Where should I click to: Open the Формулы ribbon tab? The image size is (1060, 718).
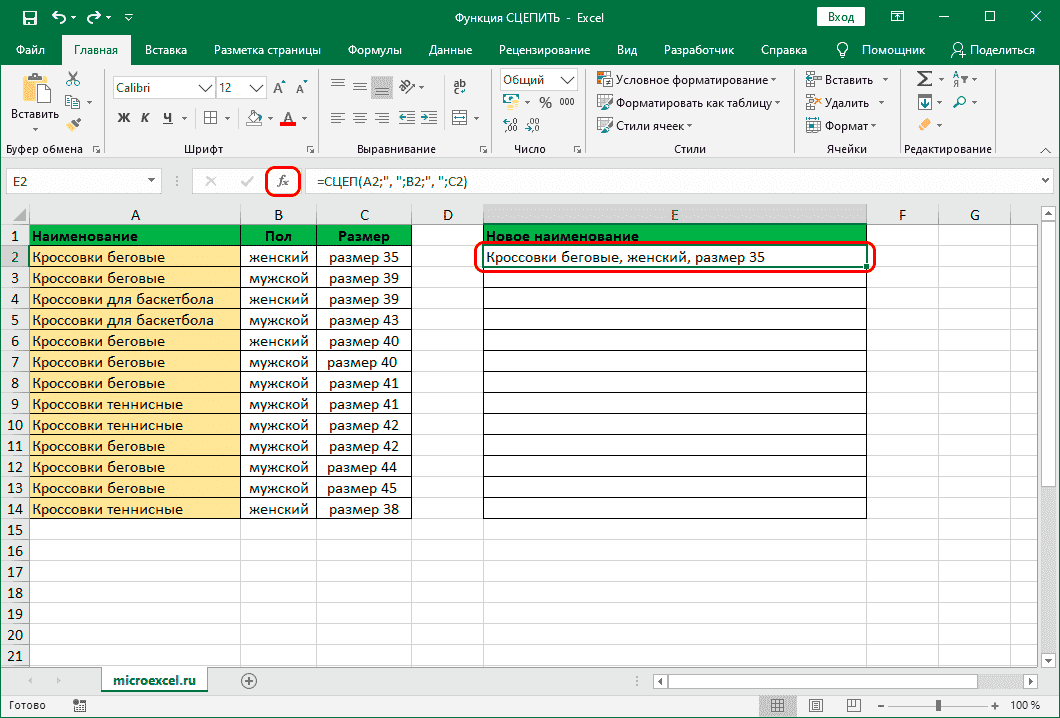tap(375, 50)
